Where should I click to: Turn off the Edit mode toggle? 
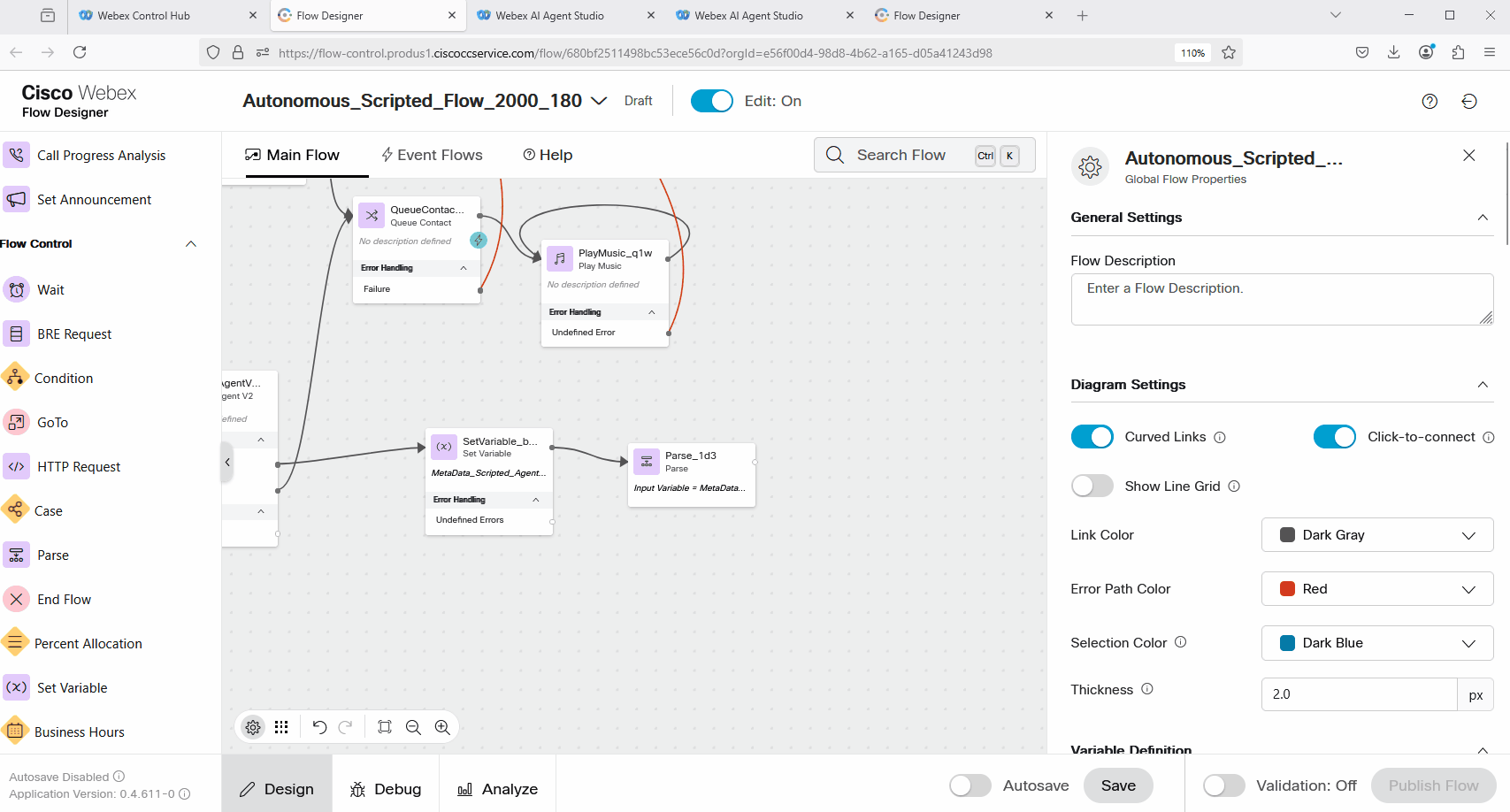pos(711,101)
